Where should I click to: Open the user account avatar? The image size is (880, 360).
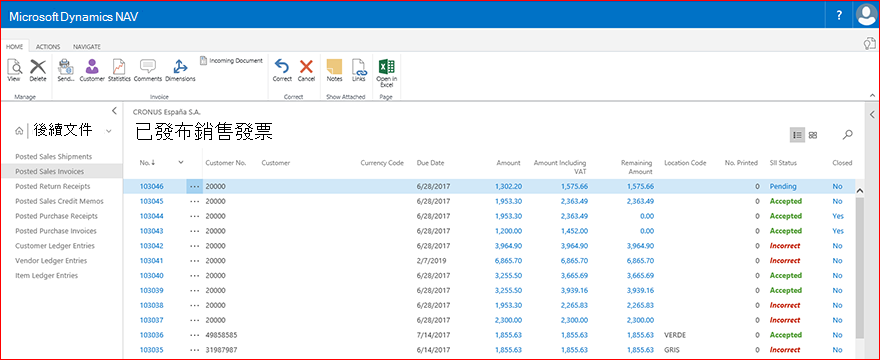point(867,15)
